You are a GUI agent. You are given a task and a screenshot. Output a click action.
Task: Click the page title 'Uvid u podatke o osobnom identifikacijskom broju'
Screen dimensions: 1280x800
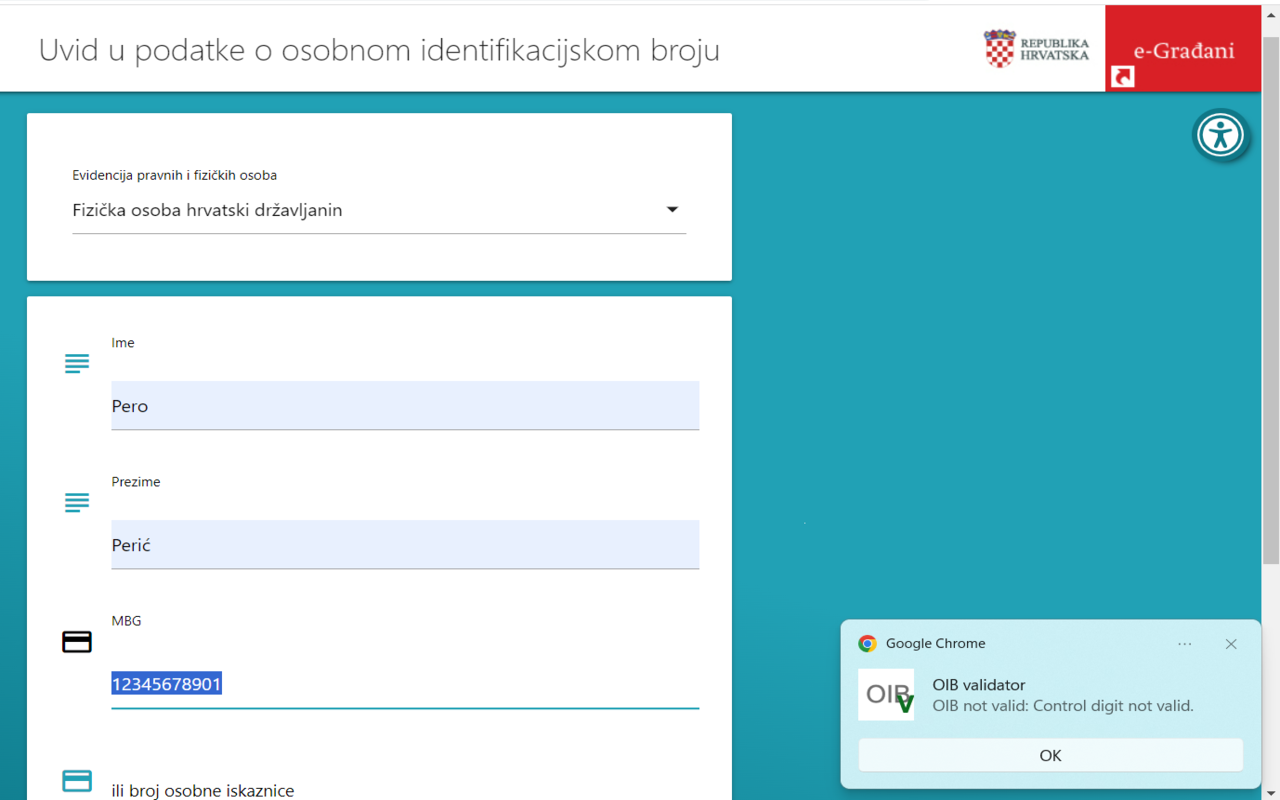(x=379, y=50)
